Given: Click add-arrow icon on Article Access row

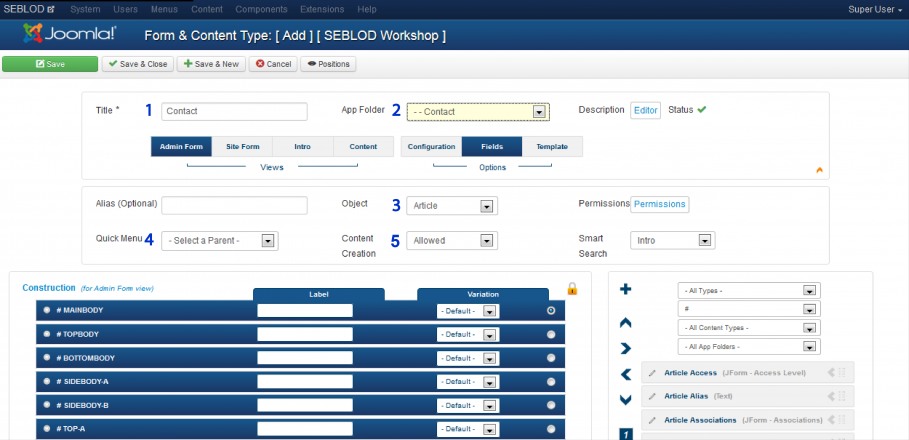Looking at the screenshot, I should (x=831, y=373).
